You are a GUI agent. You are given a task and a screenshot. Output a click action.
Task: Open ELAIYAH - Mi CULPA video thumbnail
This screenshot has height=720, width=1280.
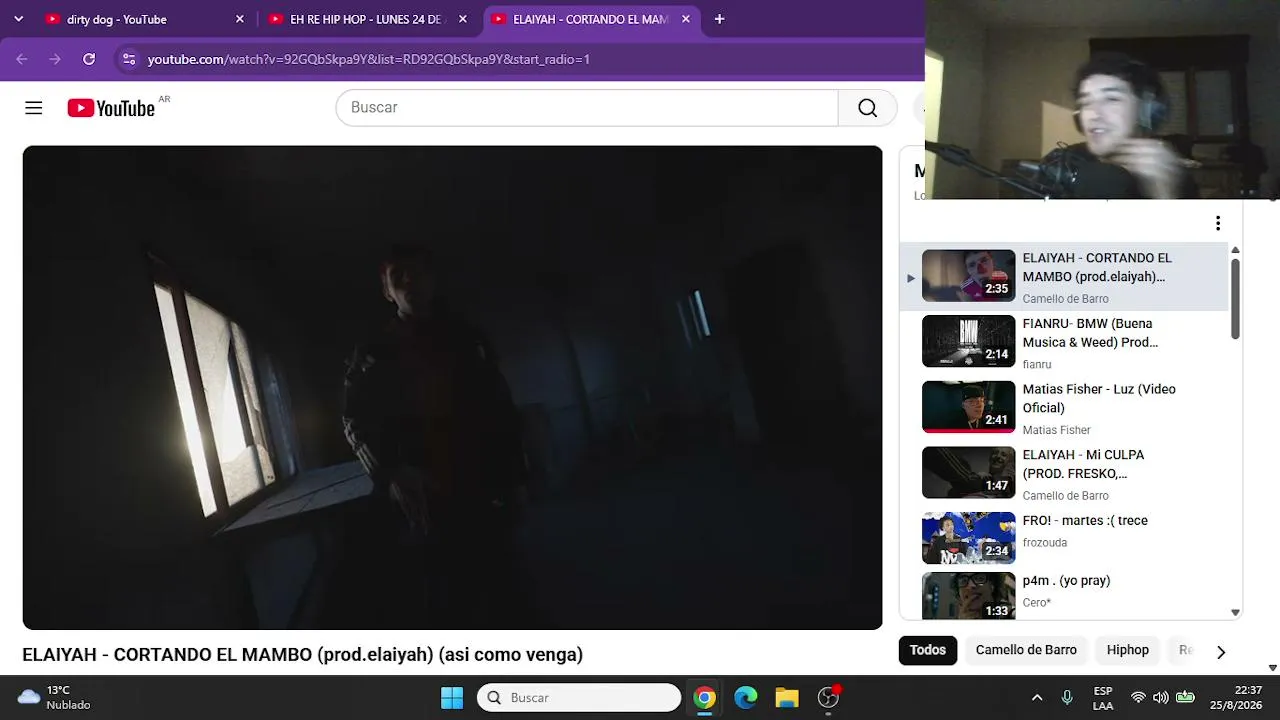[968, 472]
